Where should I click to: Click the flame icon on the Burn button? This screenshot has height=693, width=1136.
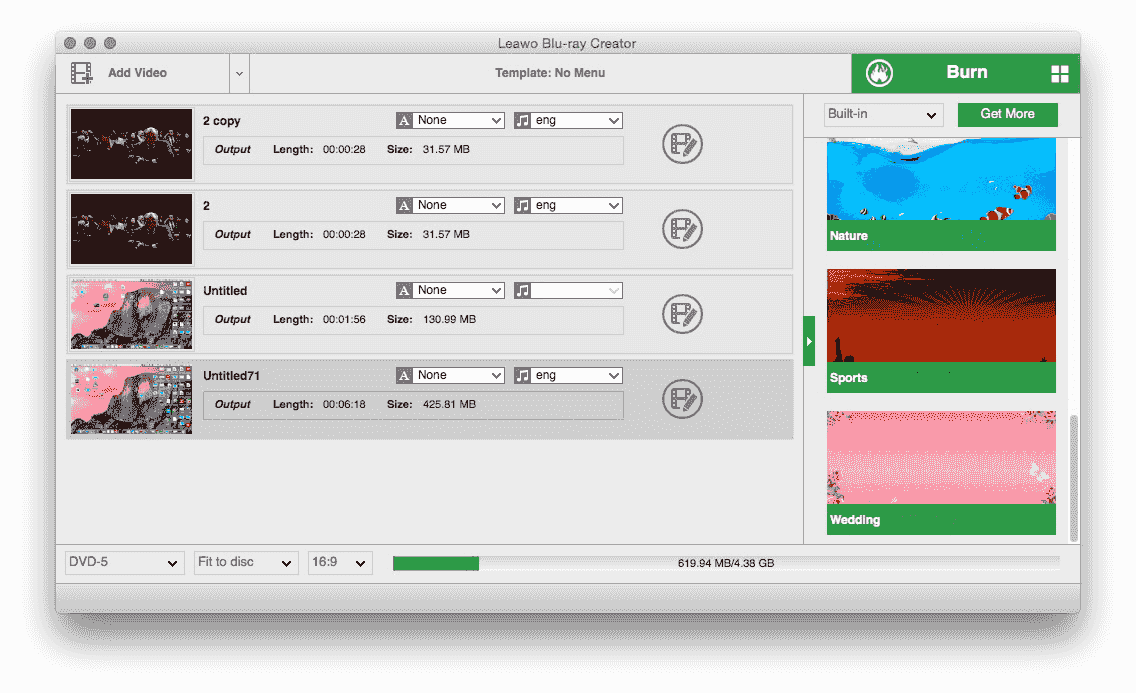879,72
